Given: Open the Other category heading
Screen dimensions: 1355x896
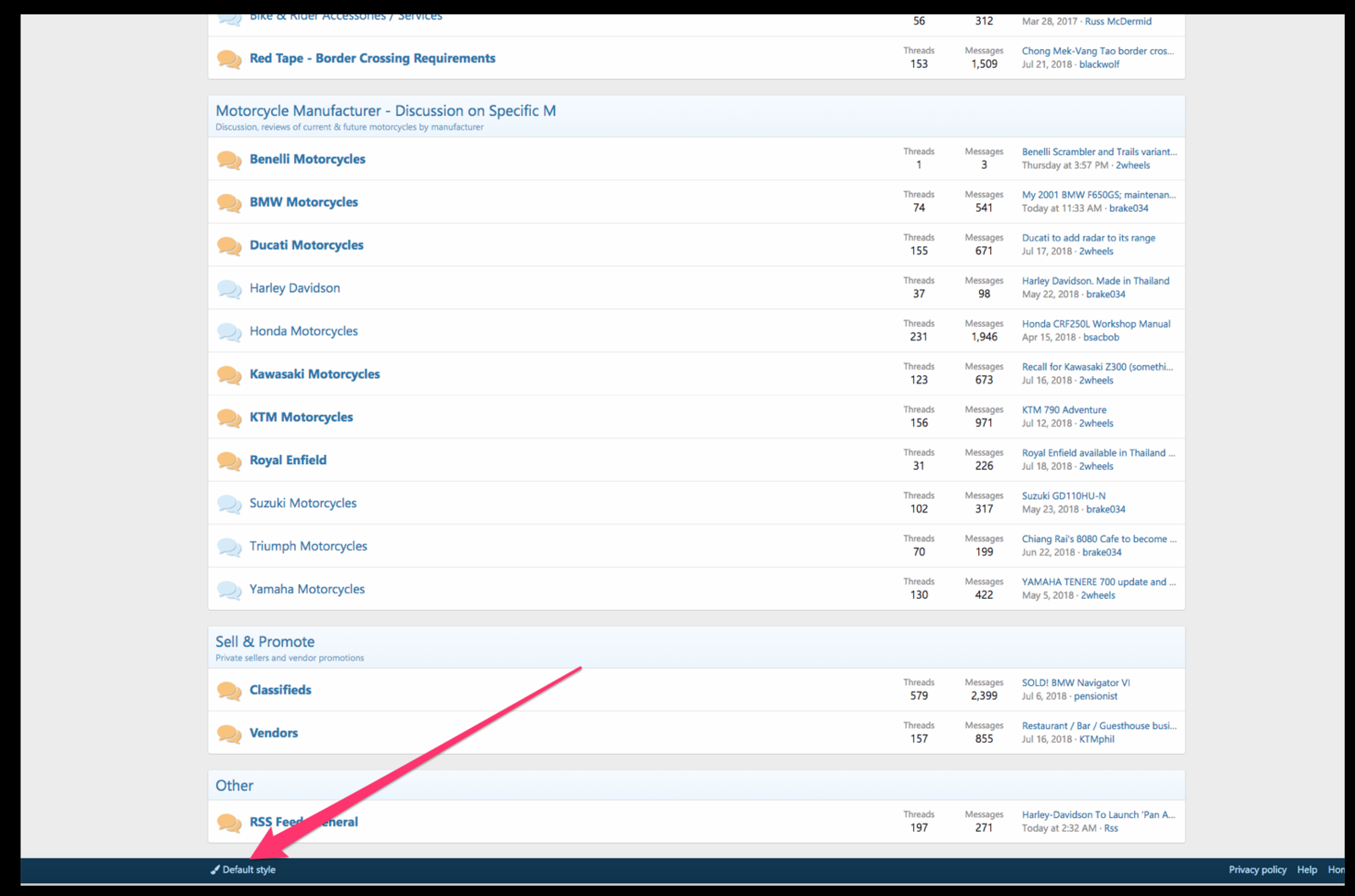Looking at the screenshot, I should click(235, 786).
